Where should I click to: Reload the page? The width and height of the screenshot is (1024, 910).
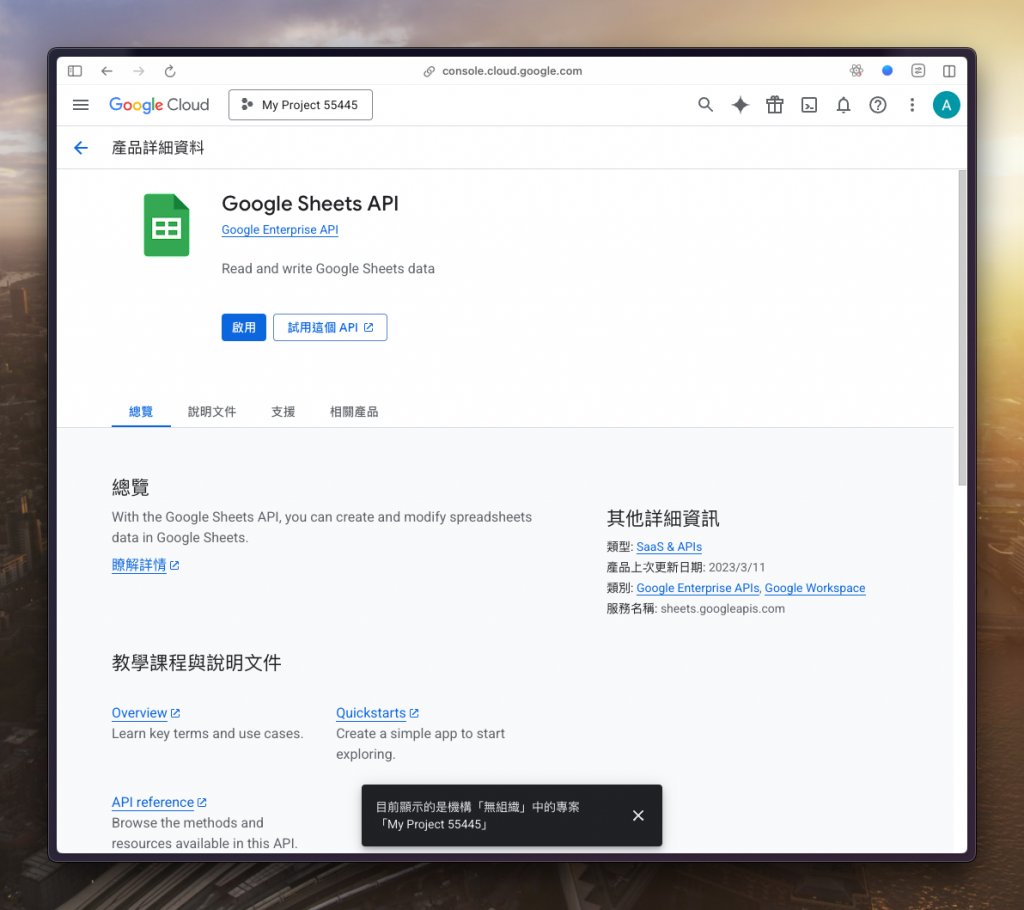pyautogui.click(x=170, y=71)
